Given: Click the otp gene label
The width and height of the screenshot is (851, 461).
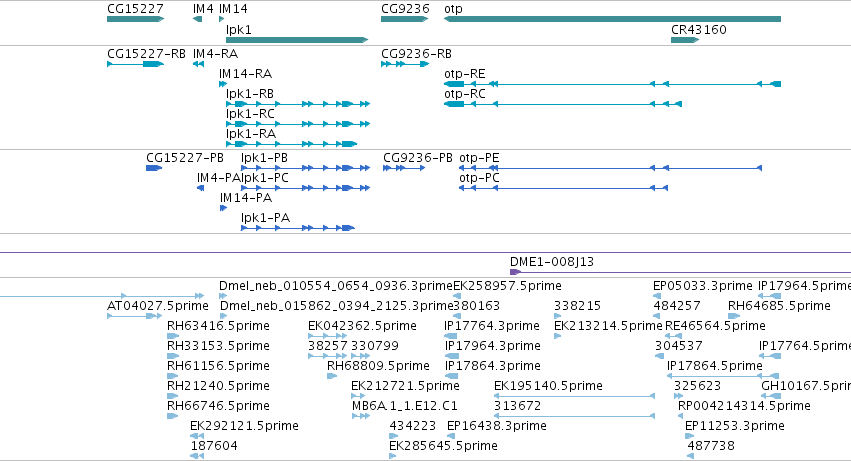Looking at the screenshot, I should coord(453,10).
